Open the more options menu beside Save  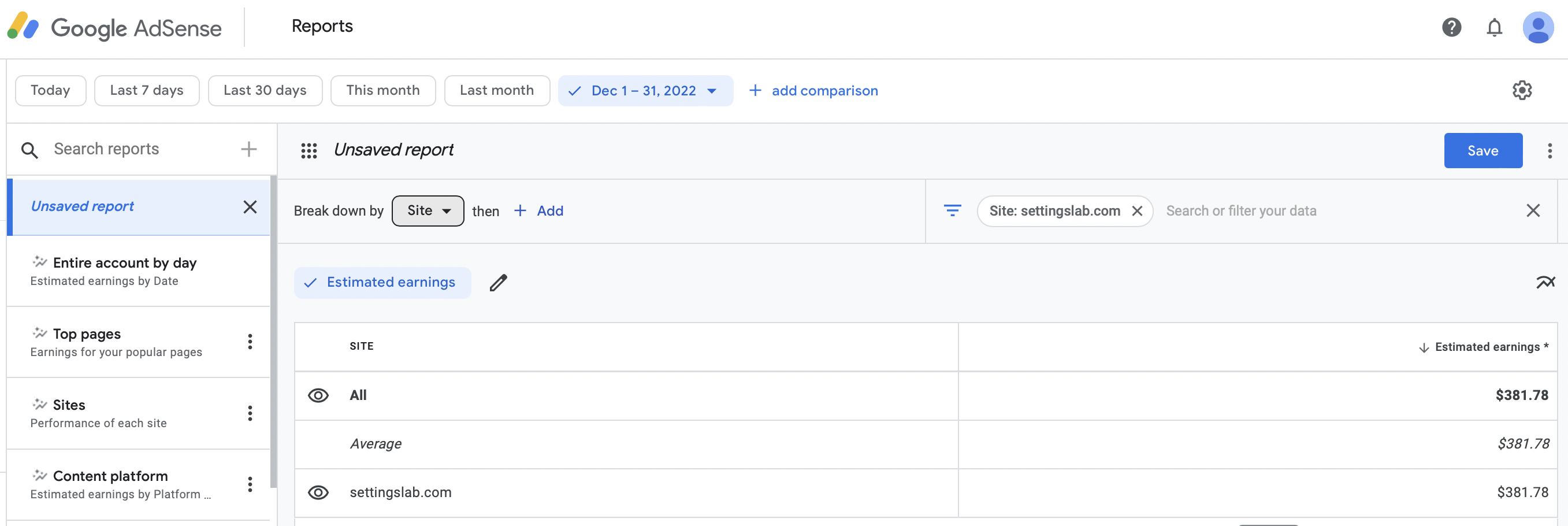tap(1549, 150)
